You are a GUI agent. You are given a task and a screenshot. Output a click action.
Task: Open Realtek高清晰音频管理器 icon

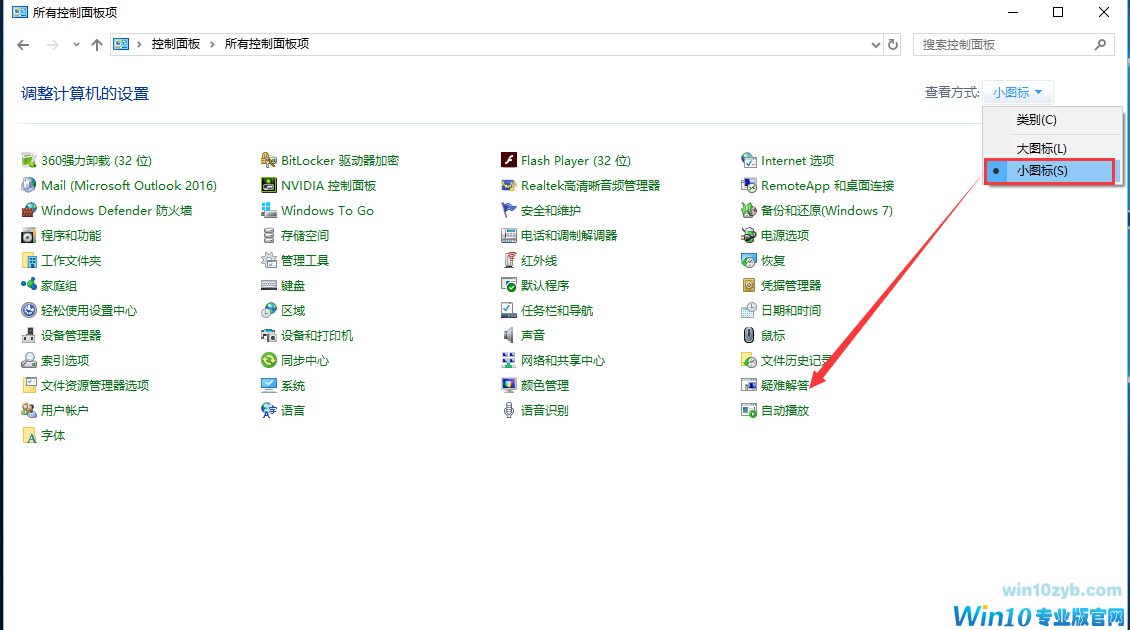[509, 185]
